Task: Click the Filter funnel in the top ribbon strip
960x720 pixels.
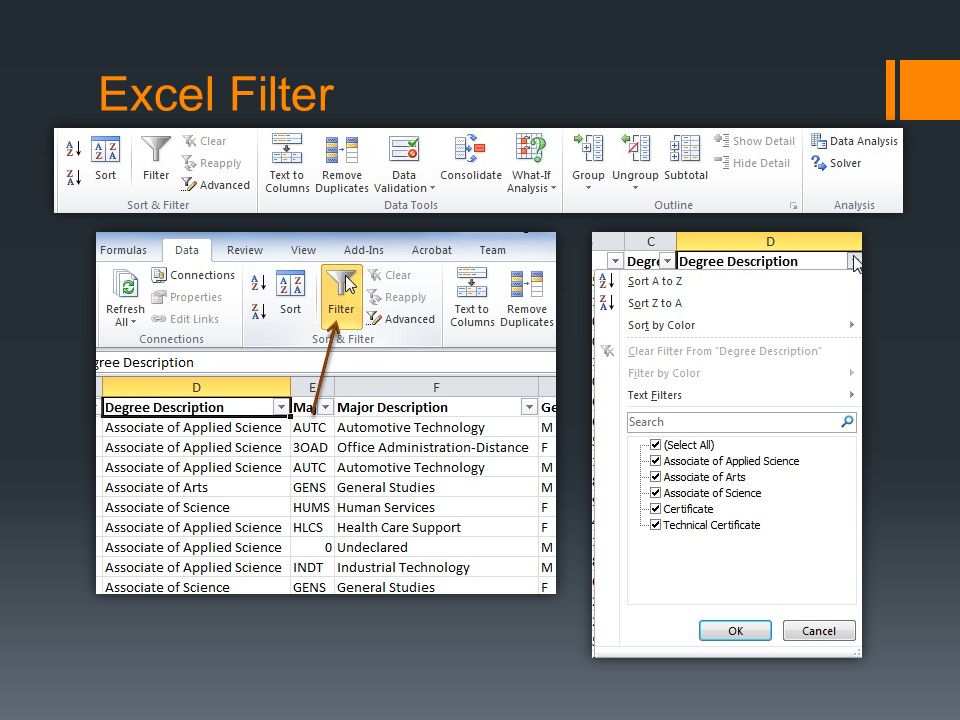Action: pos(156,159)
